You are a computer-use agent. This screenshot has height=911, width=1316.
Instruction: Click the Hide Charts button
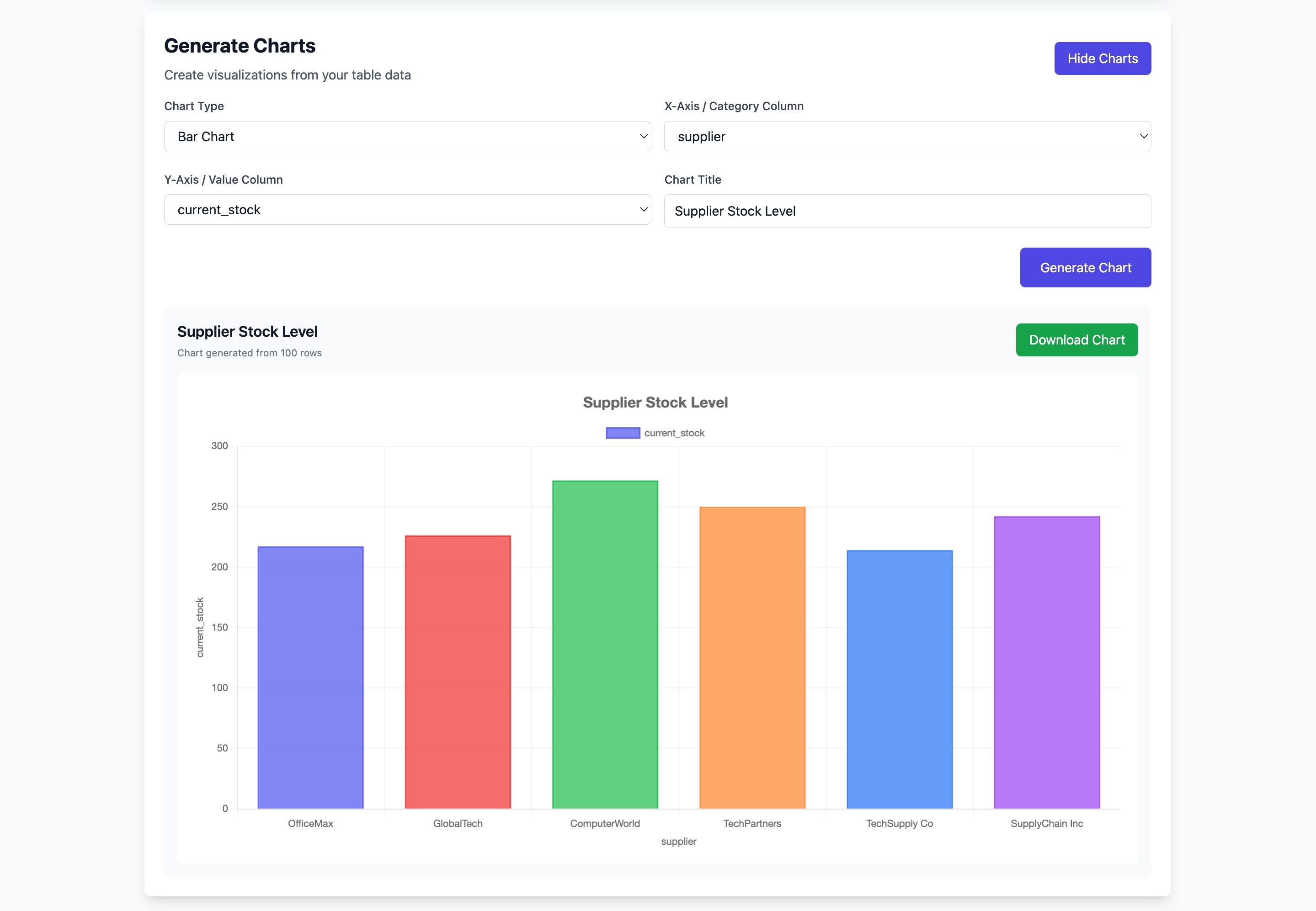[x=1102, y=58]
